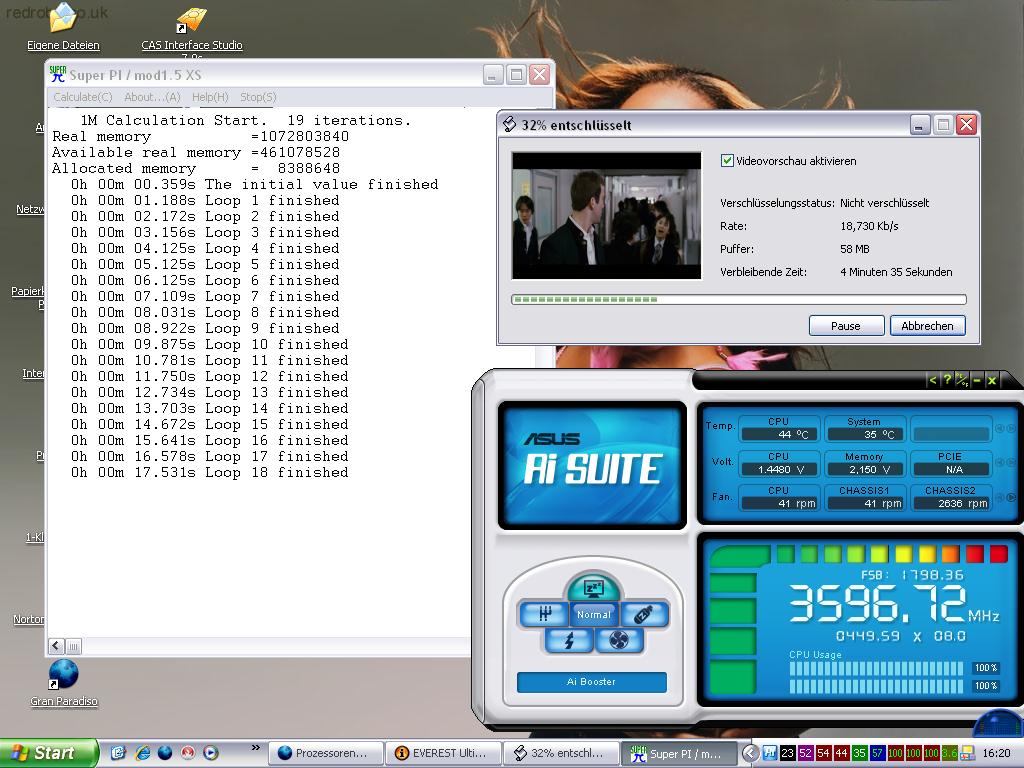This screenshot has width=1024, height=768.
Task: Open the About...(A) menu in Super PI
Action: [x=152, y=97]
